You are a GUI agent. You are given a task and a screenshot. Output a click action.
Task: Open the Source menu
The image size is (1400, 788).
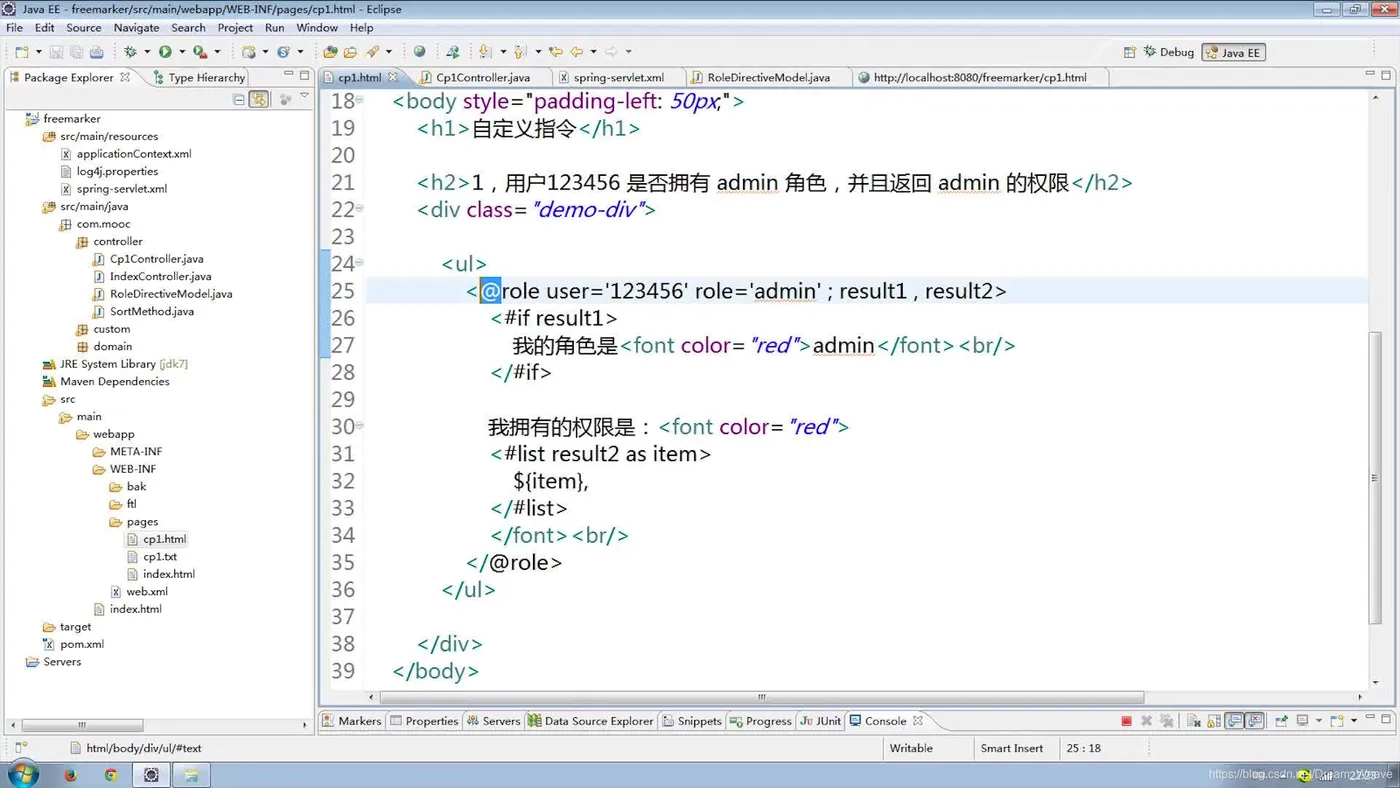[x=84, y=28]
